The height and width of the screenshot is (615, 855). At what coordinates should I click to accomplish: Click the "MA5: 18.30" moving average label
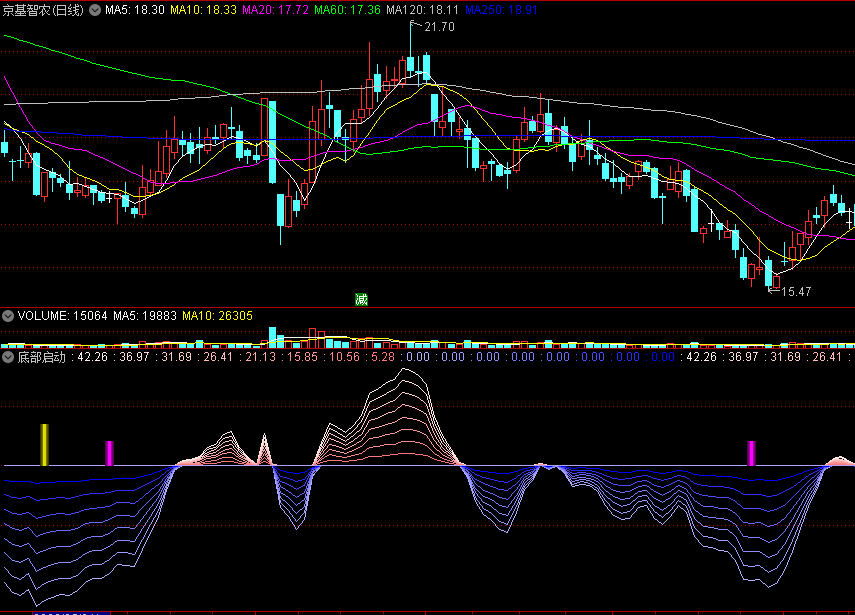click(135, 10)
